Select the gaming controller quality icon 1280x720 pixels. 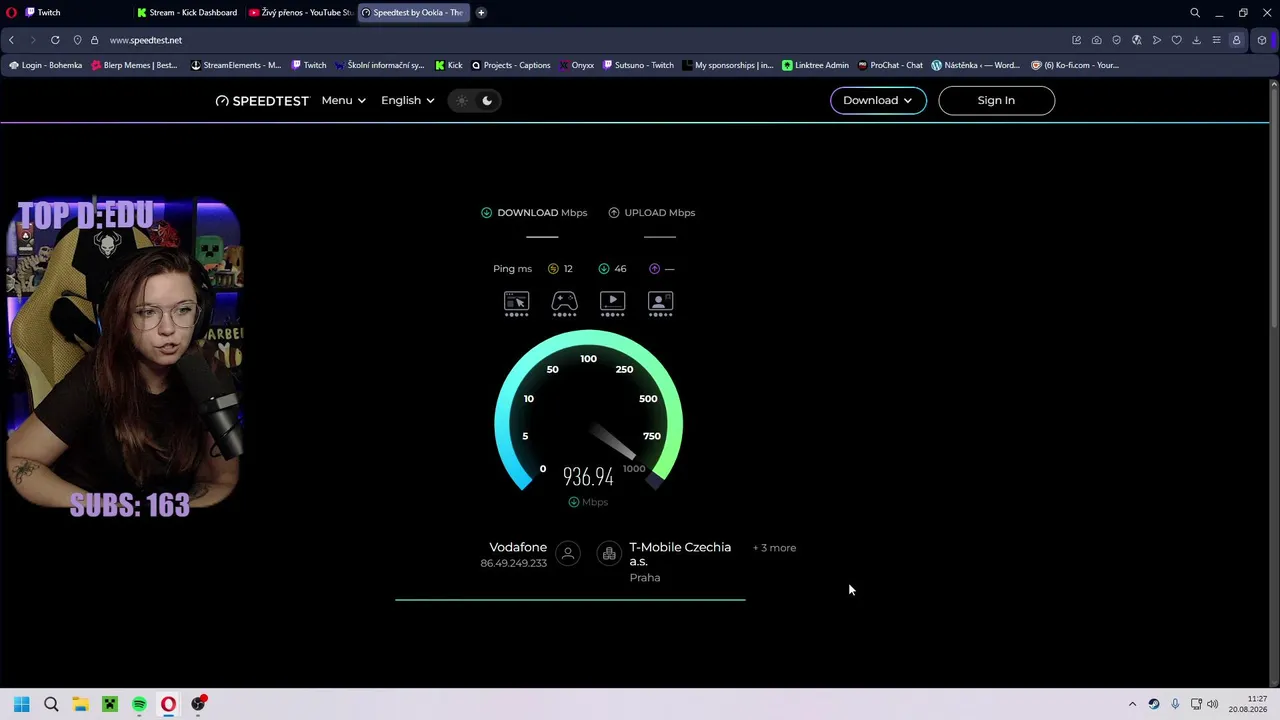tap(564, 304)
